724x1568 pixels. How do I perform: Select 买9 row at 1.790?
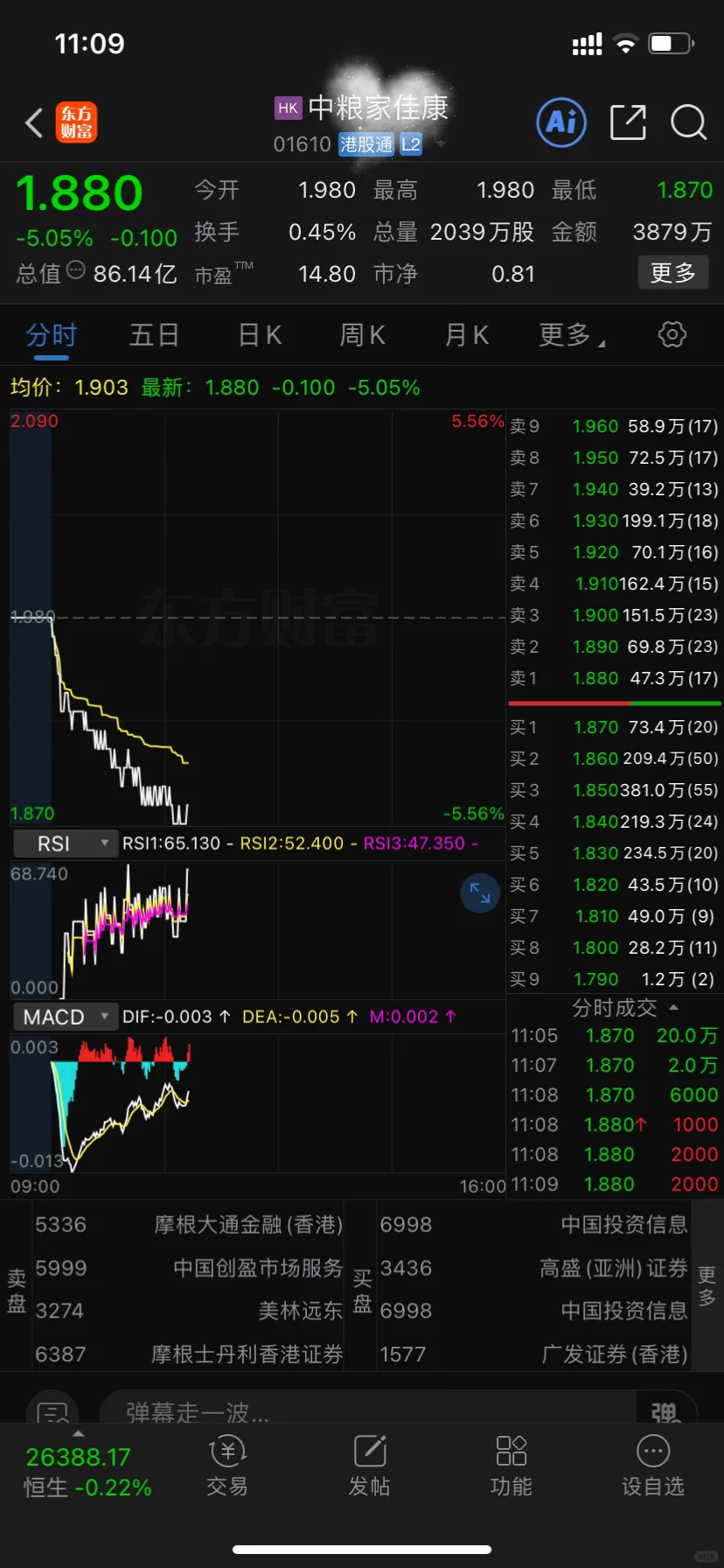tap(615, 979)
